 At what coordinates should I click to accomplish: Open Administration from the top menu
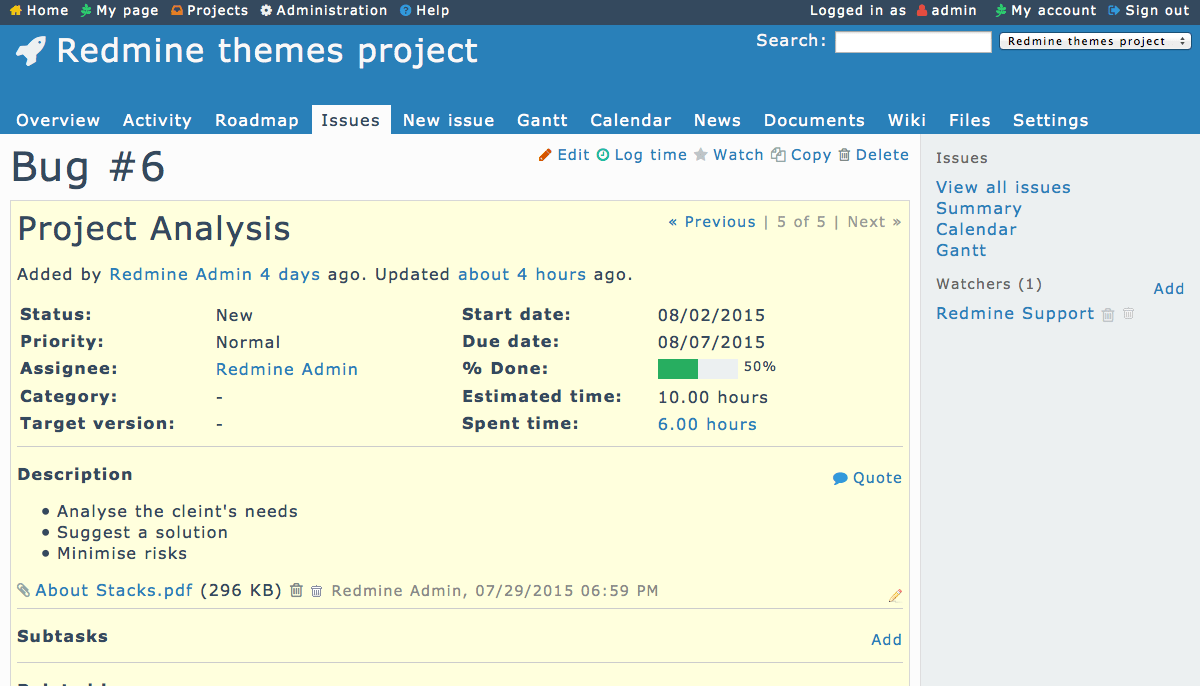pos(324,10)
